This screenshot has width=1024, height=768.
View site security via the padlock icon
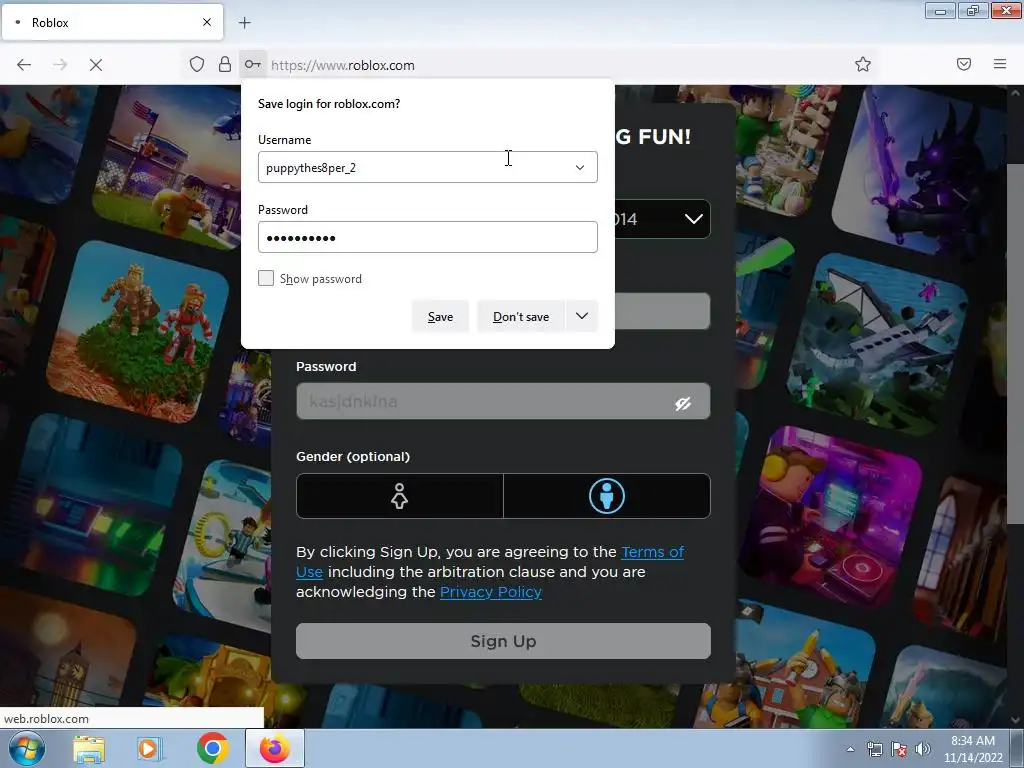click(225, 65)
